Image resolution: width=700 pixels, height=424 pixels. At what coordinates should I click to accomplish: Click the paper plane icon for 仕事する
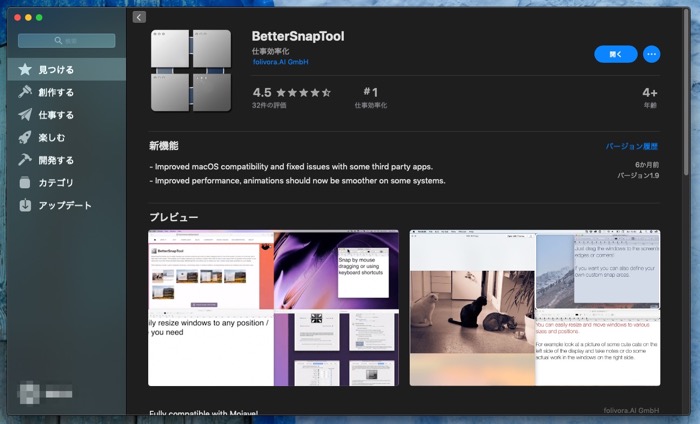pos(25,115)
